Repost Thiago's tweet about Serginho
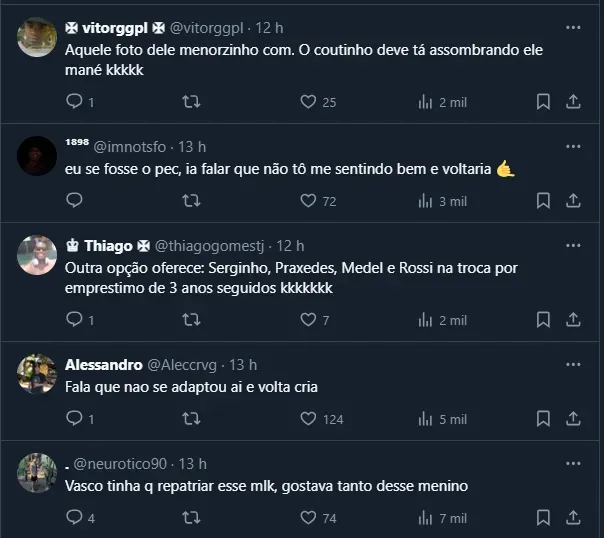This screenshot has width=604, height=538. pyautogui.click(x=190, y=320)
